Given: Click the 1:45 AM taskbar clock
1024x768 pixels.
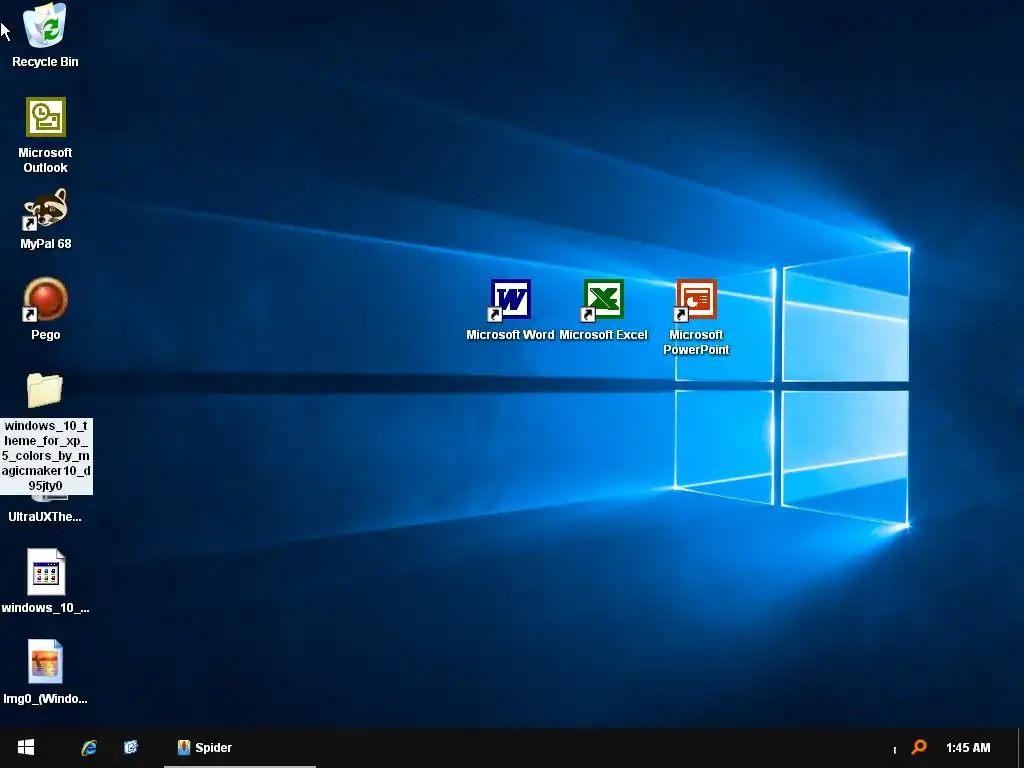Looking at the screenshot, I should (968, 748).
